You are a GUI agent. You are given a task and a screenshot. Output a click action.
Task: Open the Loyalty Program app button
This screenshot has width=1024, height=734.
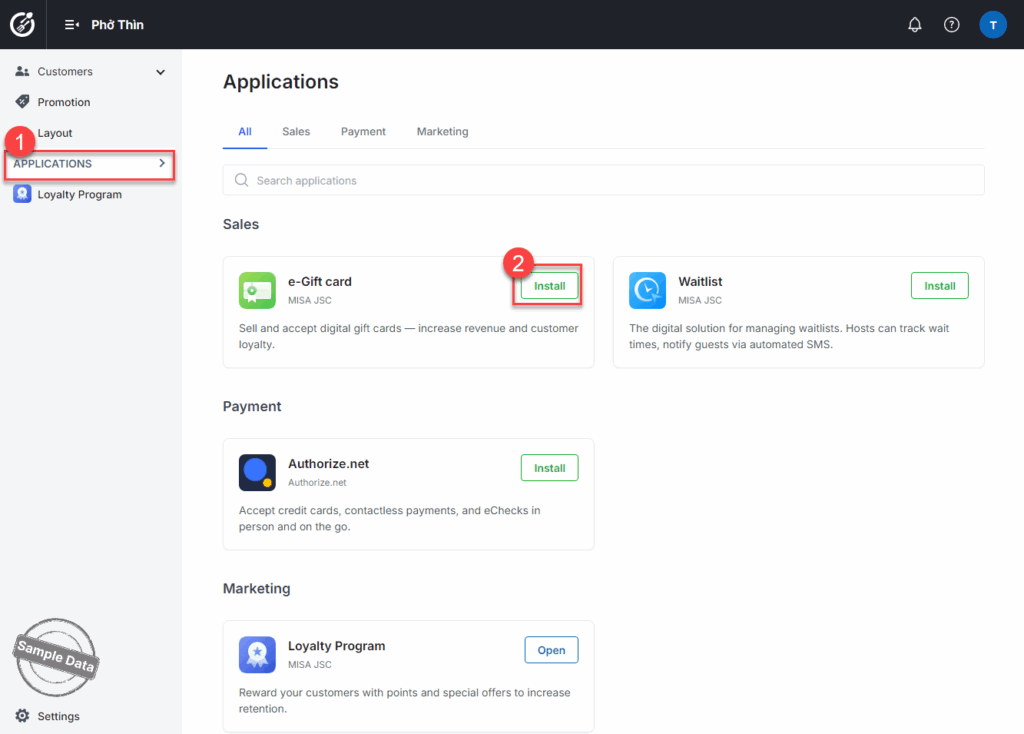(551, 650)
